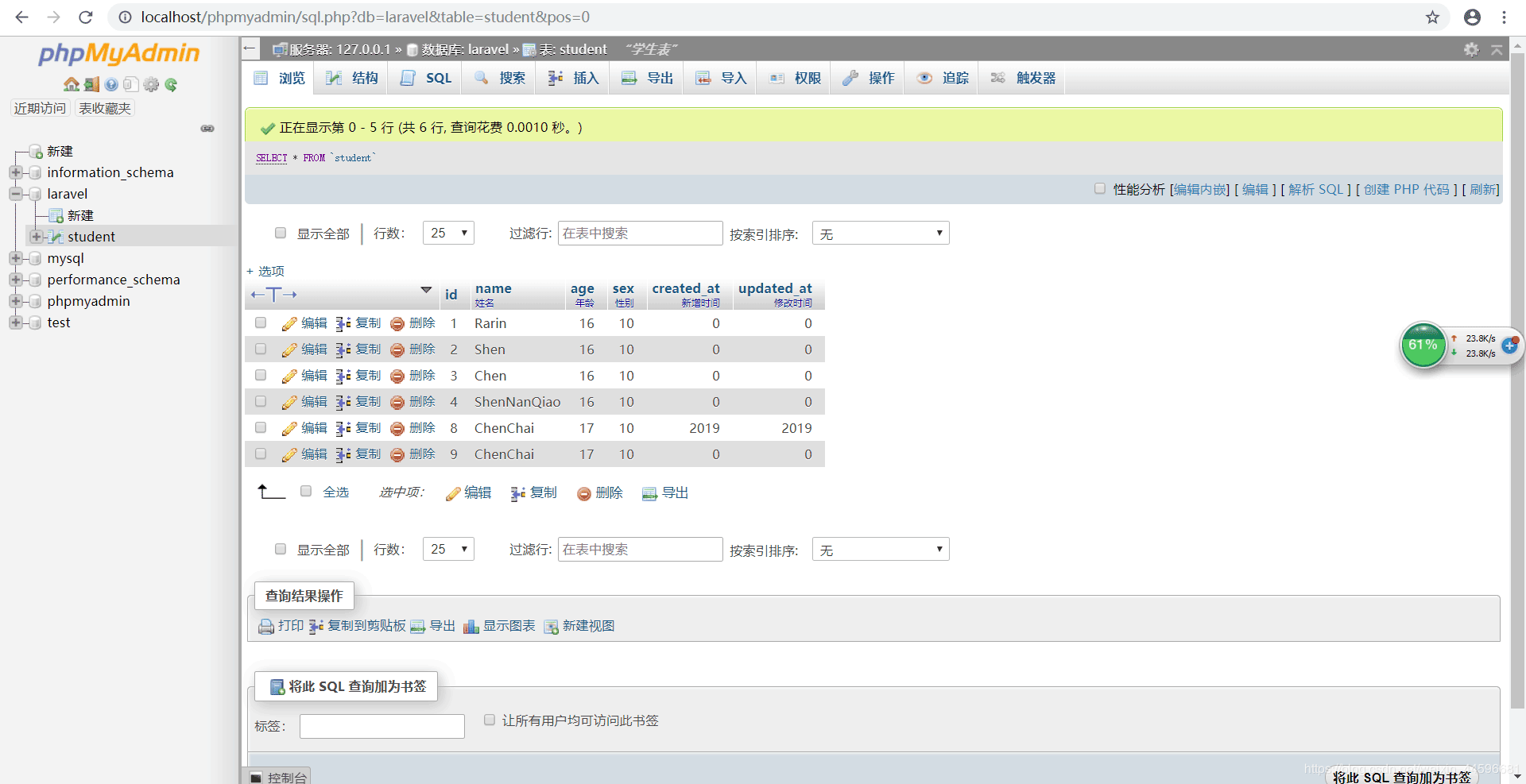Viewport: 1526px width, 784px height.
Task: Check the row checkbox for ShenNanQiao
Action: click(260, 401)
